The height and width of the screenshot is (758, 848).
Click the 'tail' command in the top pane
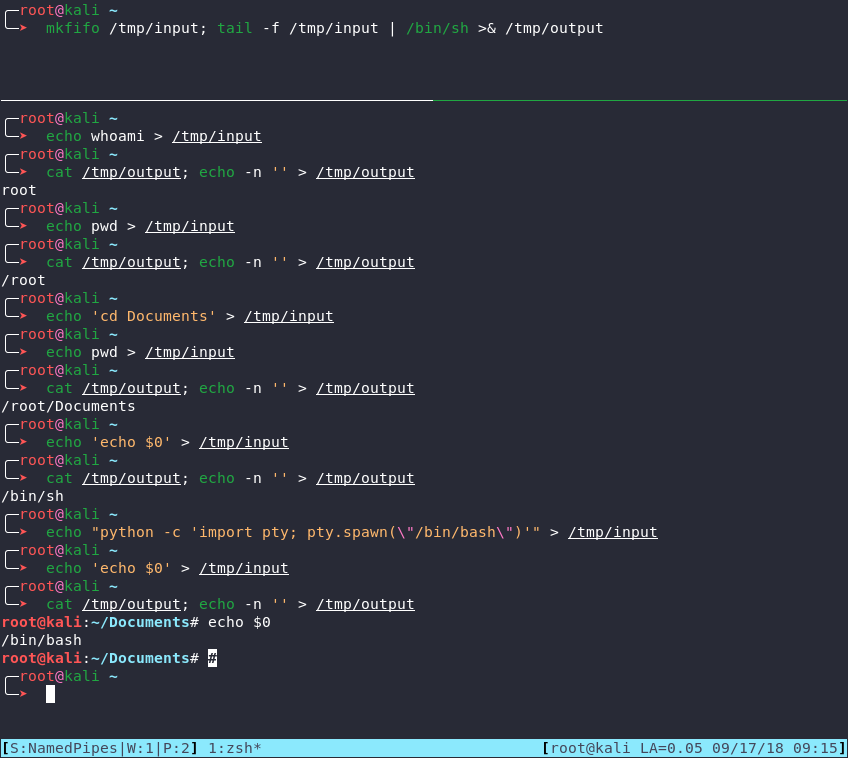click(235, 28)
